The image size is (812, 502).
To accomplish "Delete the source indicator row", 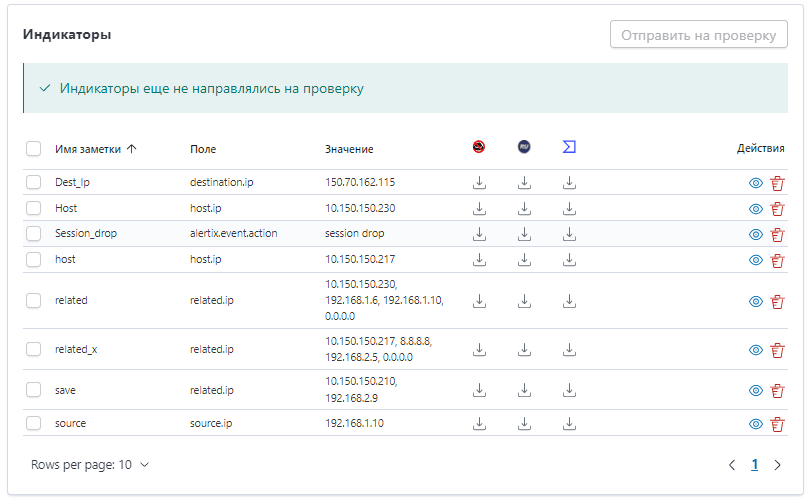I will coord(777,424).
